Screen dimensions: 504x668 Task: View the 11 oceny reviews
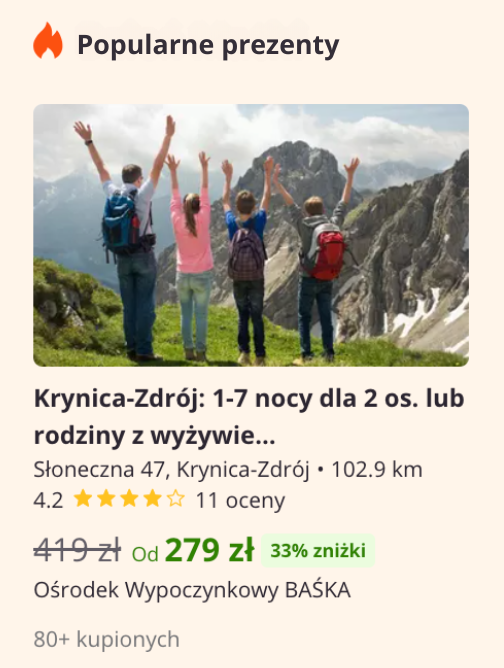[x=240, y=500]
